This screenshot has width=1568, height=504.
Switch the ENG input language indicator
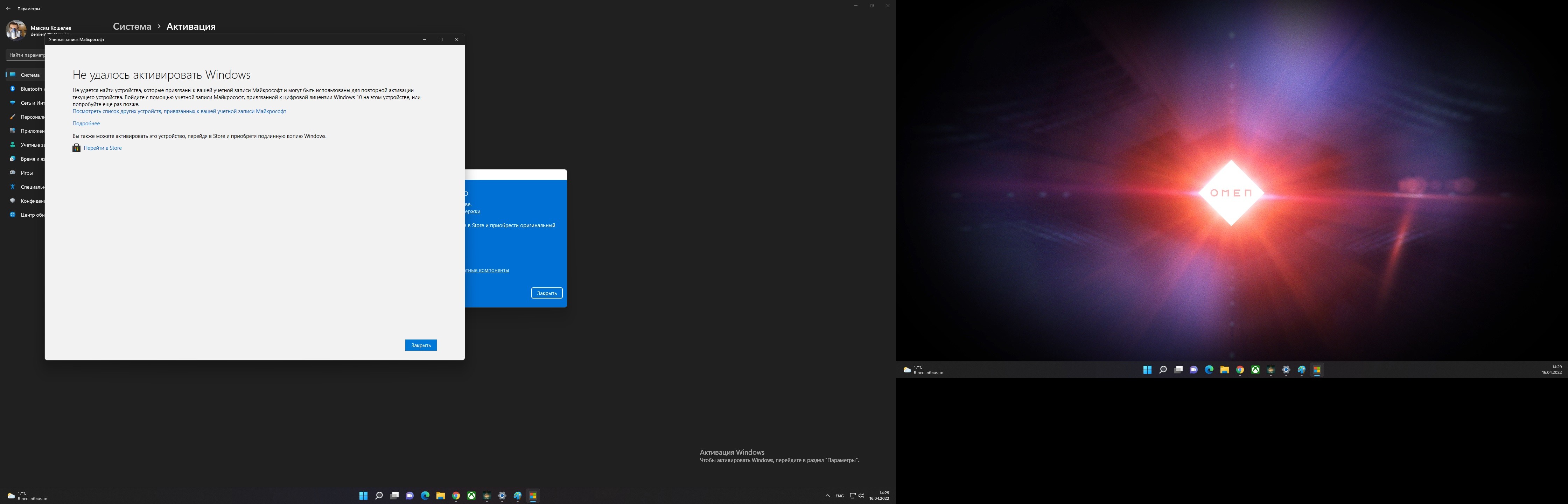coord(839,496)
